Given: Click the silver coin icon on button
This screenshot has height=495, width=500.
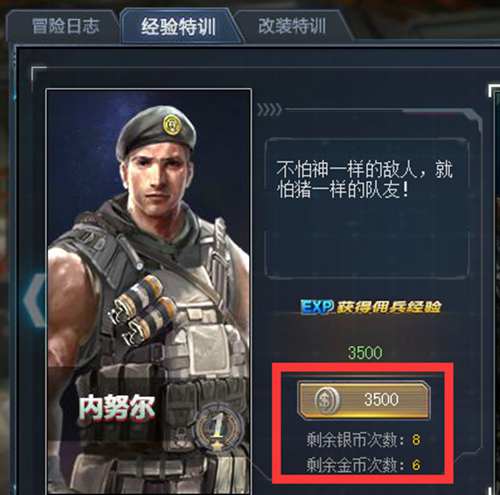Looking at the screenshot, I should coord(326,400).
